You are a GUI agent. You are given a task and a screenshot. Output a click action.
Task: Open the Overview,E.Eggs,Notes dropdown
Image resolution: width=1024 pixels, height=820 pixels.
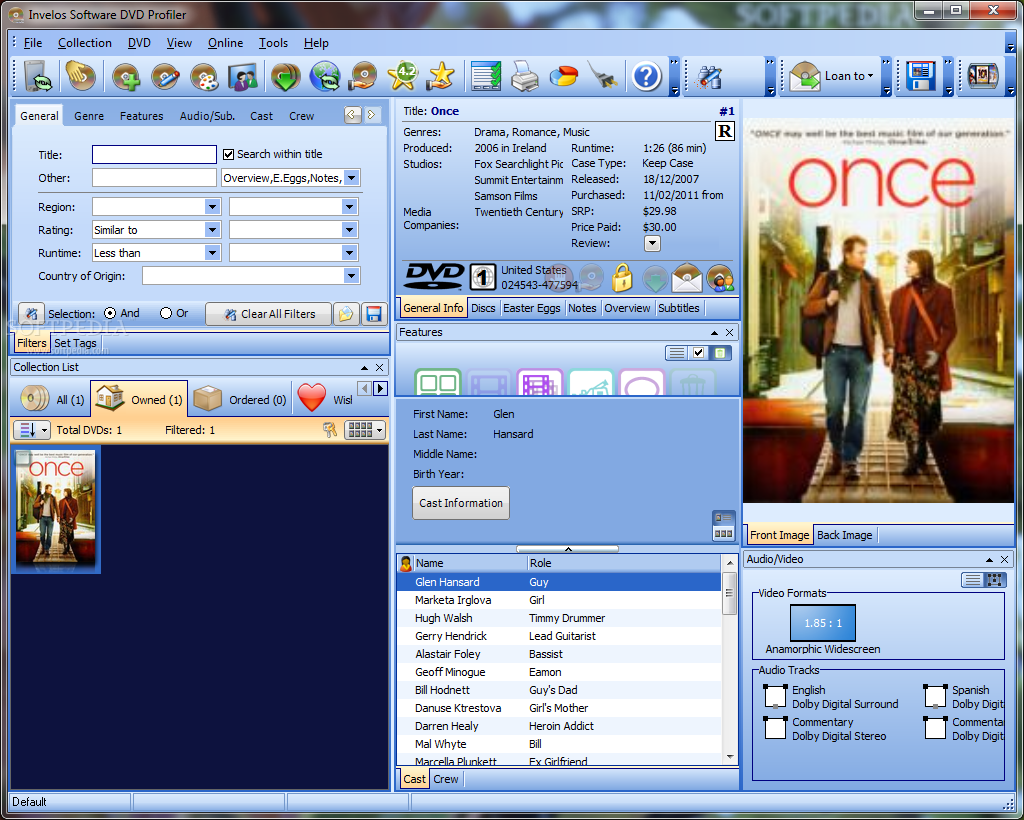click(351, 178)
